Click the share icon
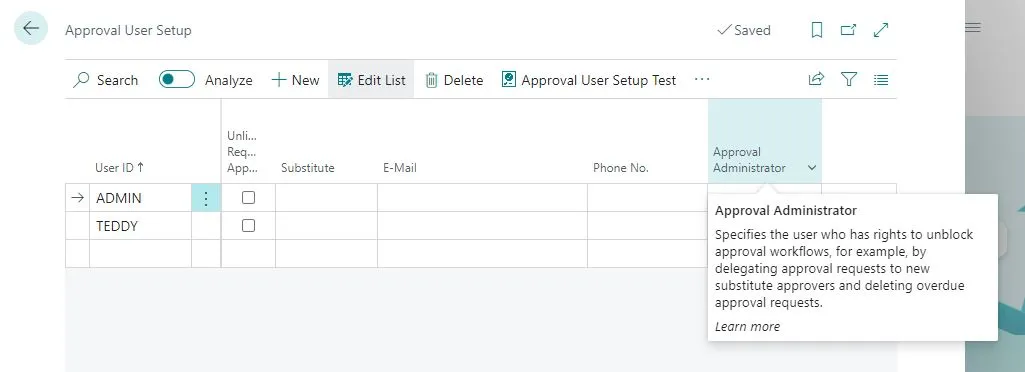This screenshot has height=372, width=1025. pyautogui.click(x=816, y=80)
